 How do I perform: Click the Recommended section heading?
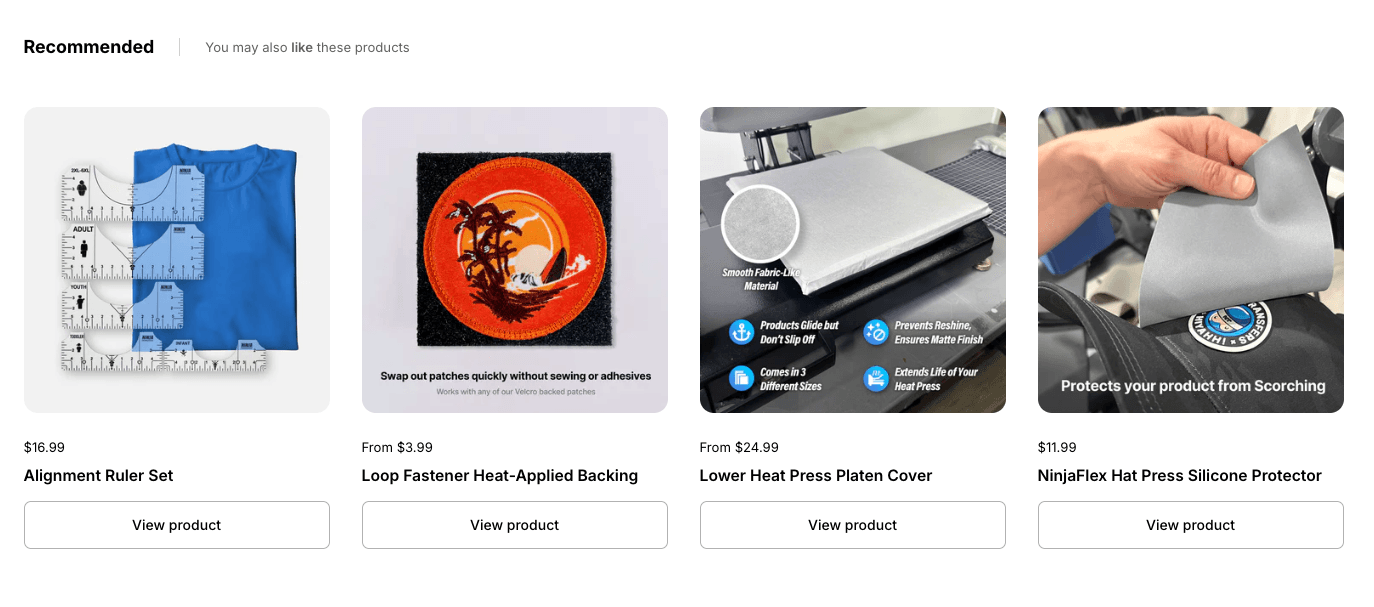point(89,47)
